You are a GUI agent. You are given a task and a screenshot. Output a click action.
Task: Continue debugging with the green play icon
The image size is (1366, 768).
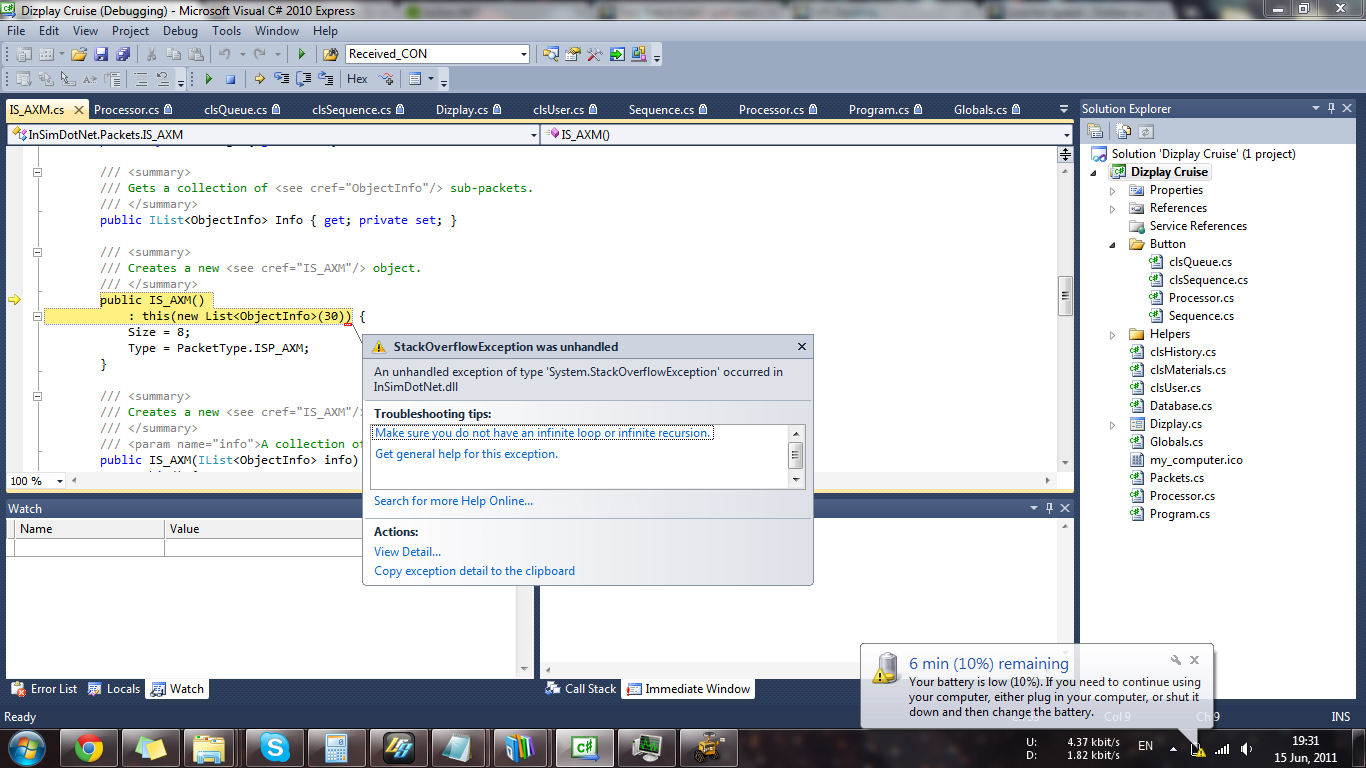coord(209,79)
